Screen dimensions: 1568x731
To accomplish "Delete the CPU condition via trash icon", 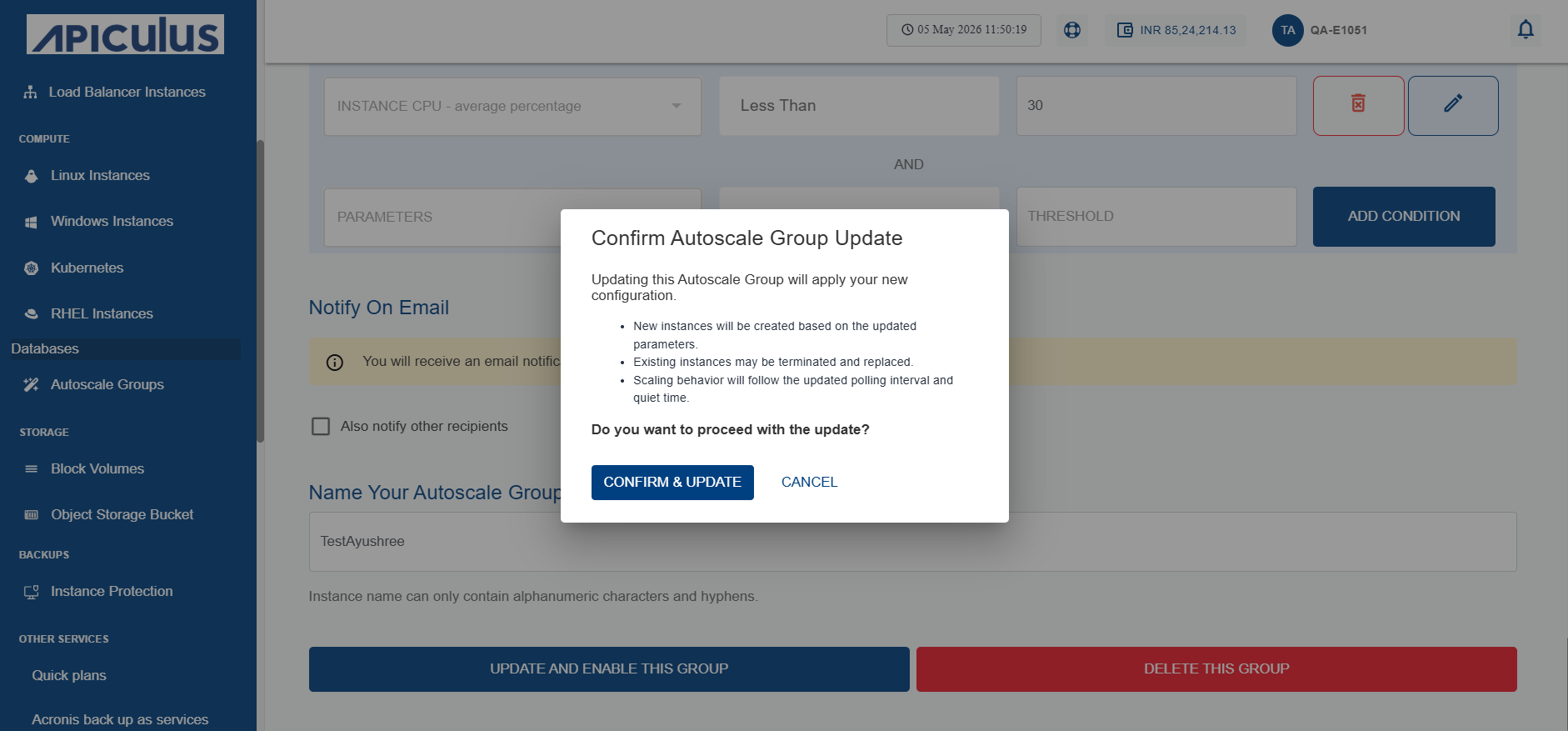I will click(x=1358, y=105).
